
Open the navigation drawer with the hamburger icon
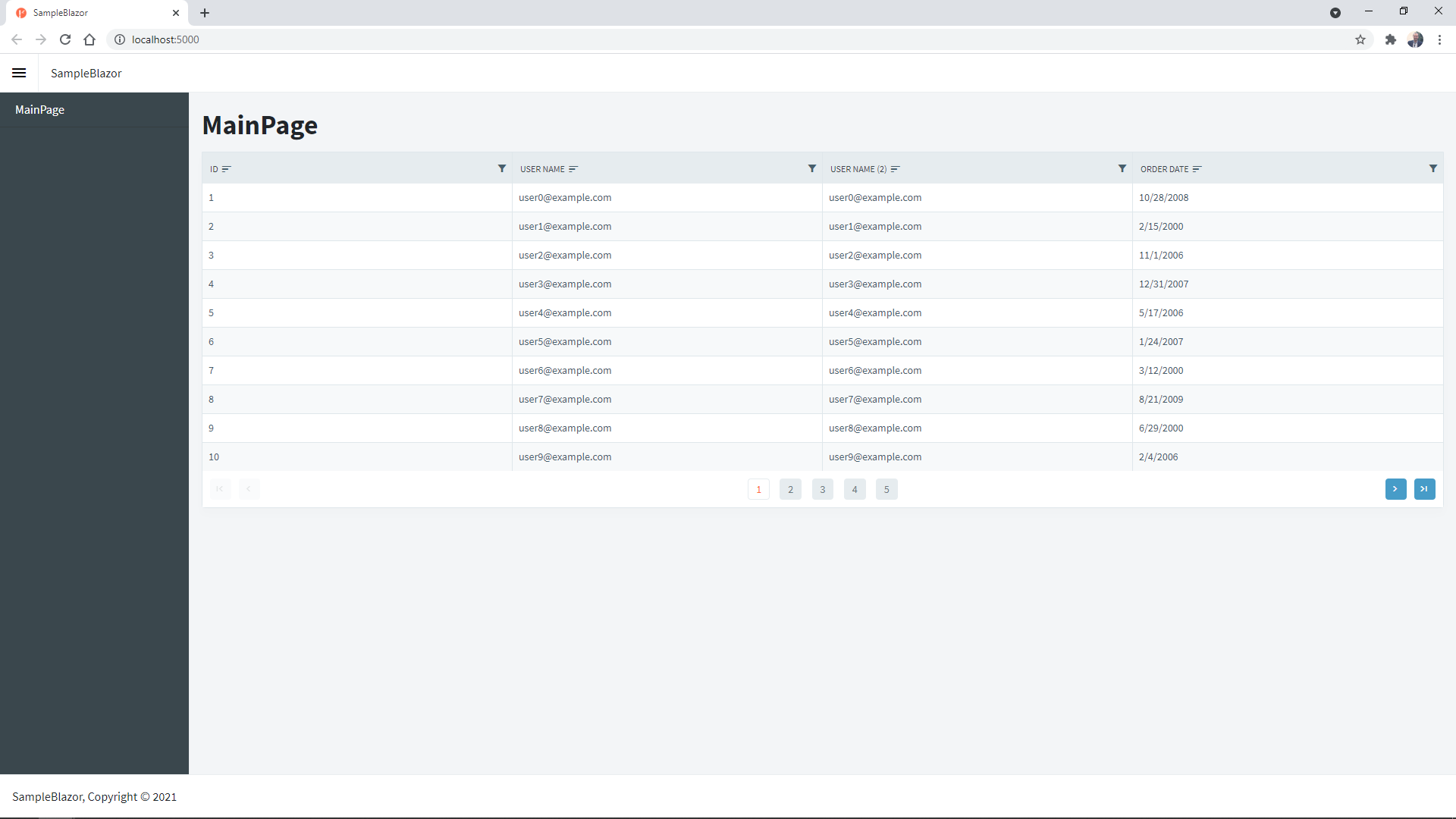point(19,73)
